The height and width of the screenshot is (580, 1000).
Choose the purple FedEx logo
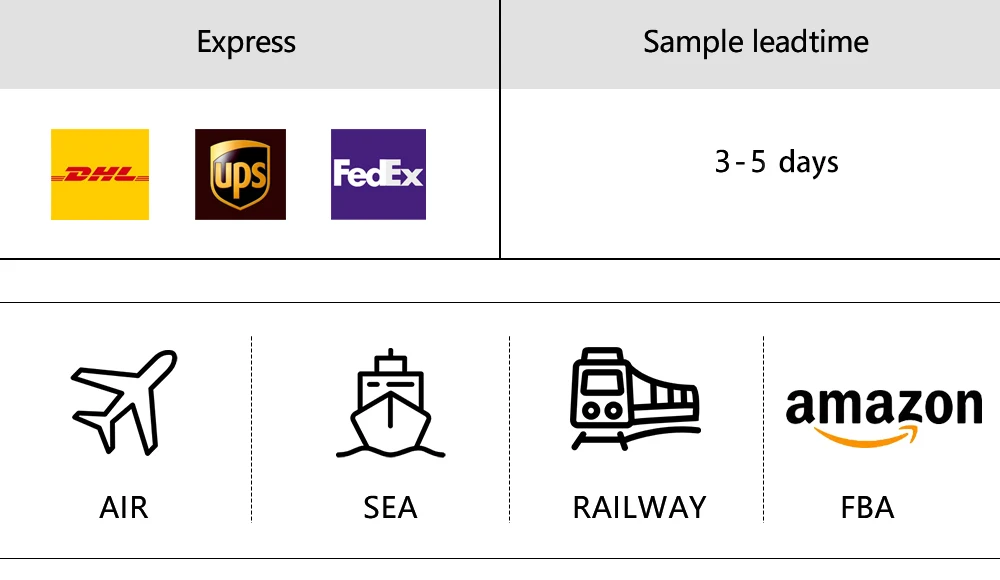(378, 174)
